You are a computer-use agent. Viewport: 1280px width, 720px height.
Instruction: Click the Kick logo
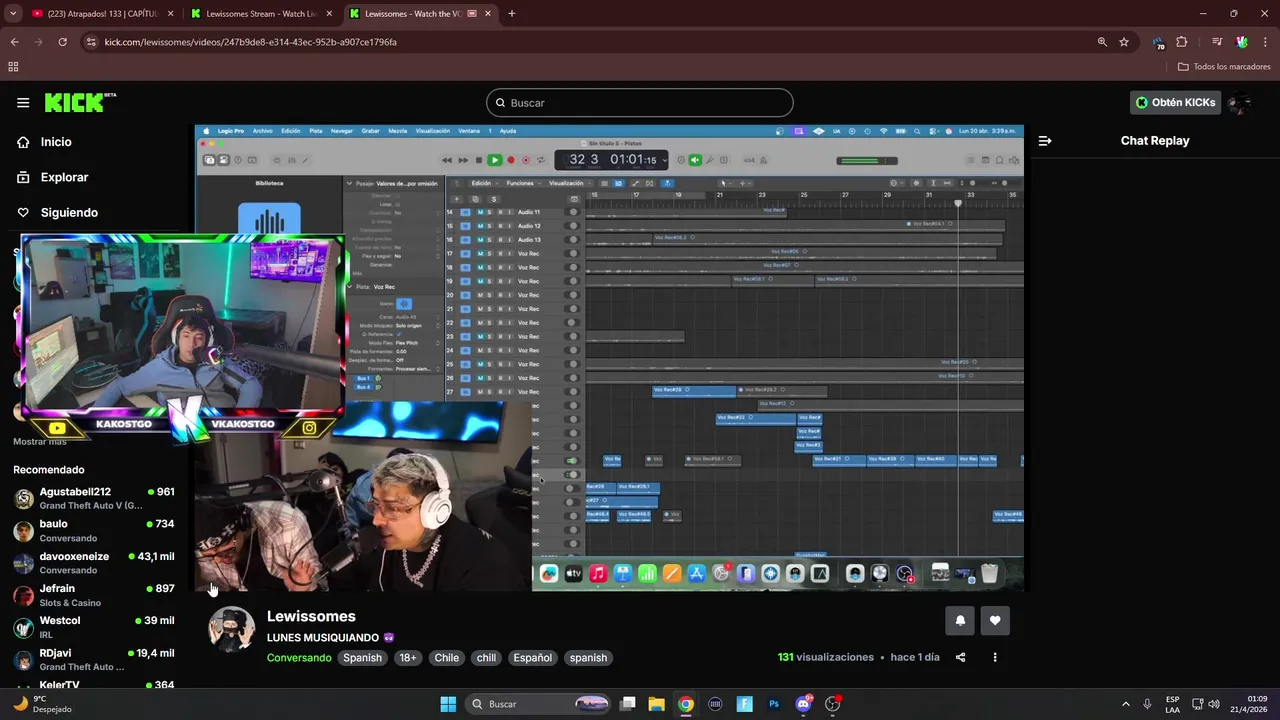pyautogui.click(x=80, y=102)
